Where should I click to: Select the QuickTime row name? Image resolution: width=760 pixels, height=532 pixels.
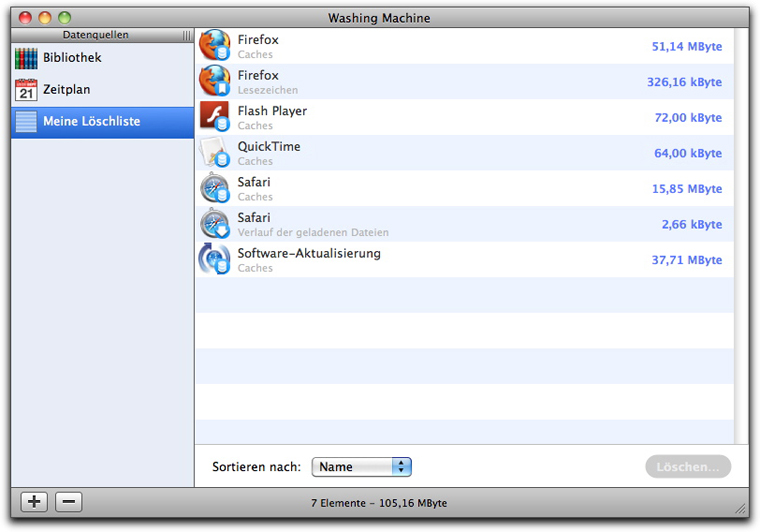(x=269, y=146)
